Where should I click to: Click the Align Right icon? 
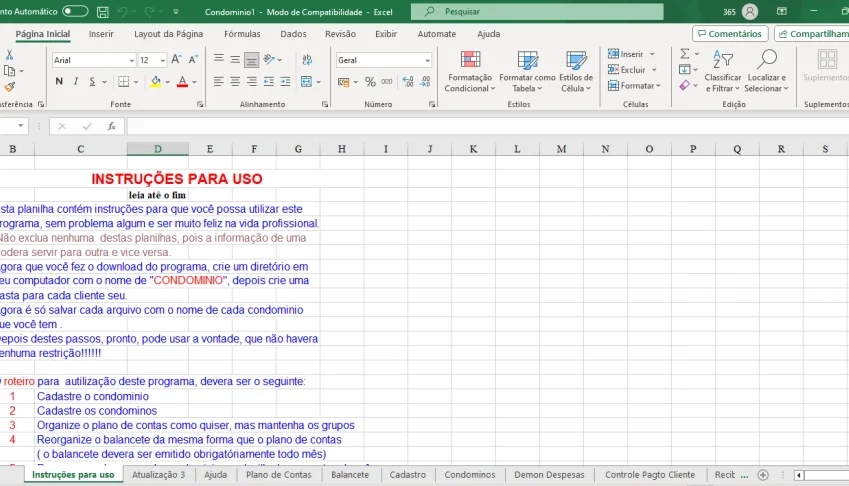252,82
